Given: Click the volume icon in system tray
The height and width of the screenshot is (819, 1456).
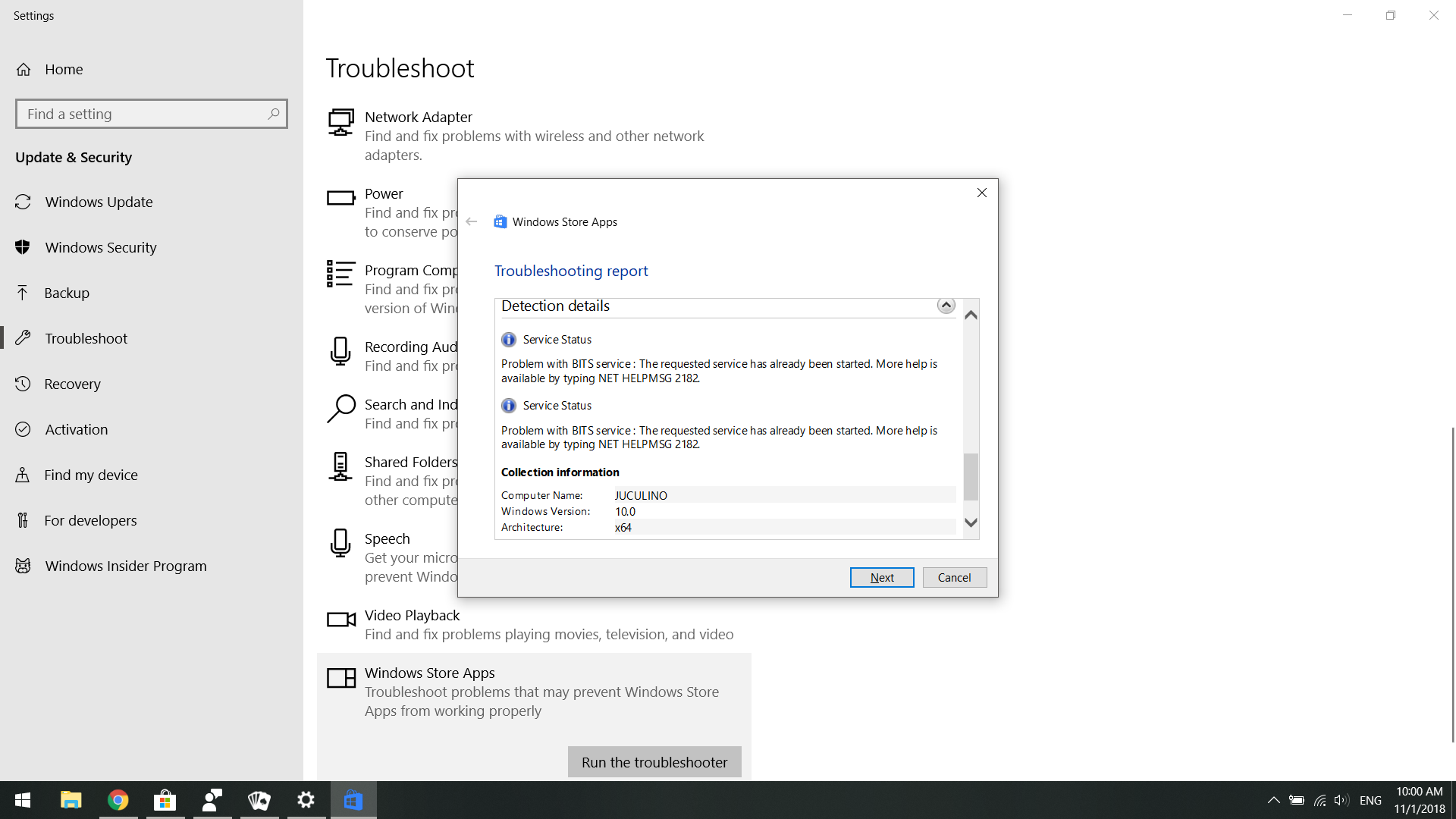Looking at the screenshot, I should pos(1341,800).
